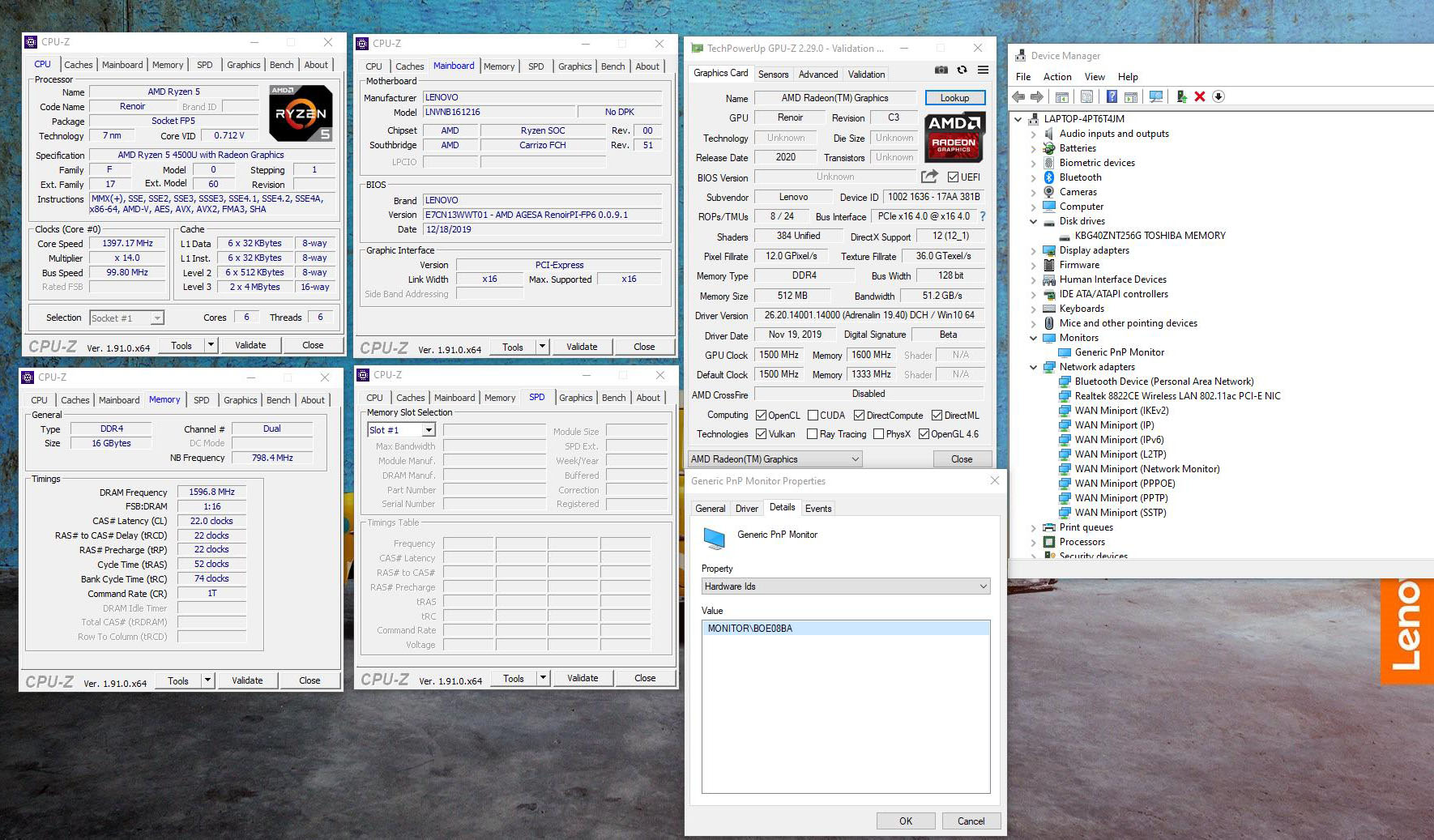The image size is (1434, 840).
Task: Select the Cameras webcam icon in Device Manager
Action: pos(1049,192)
